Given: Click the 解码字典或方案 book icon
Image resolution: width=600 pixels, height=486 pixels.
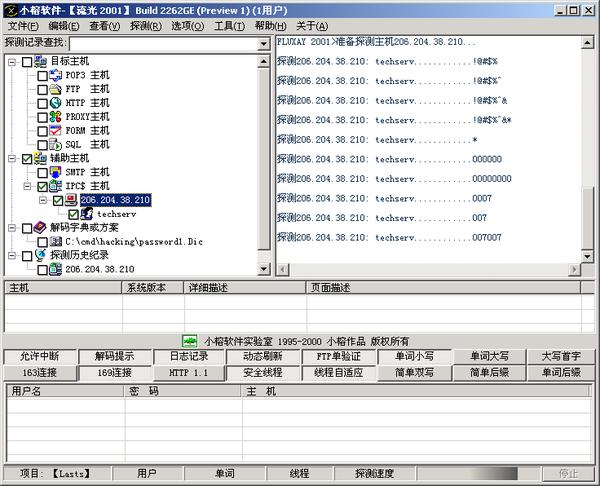Looking at the screenshot, I should [x=40, y=227].
